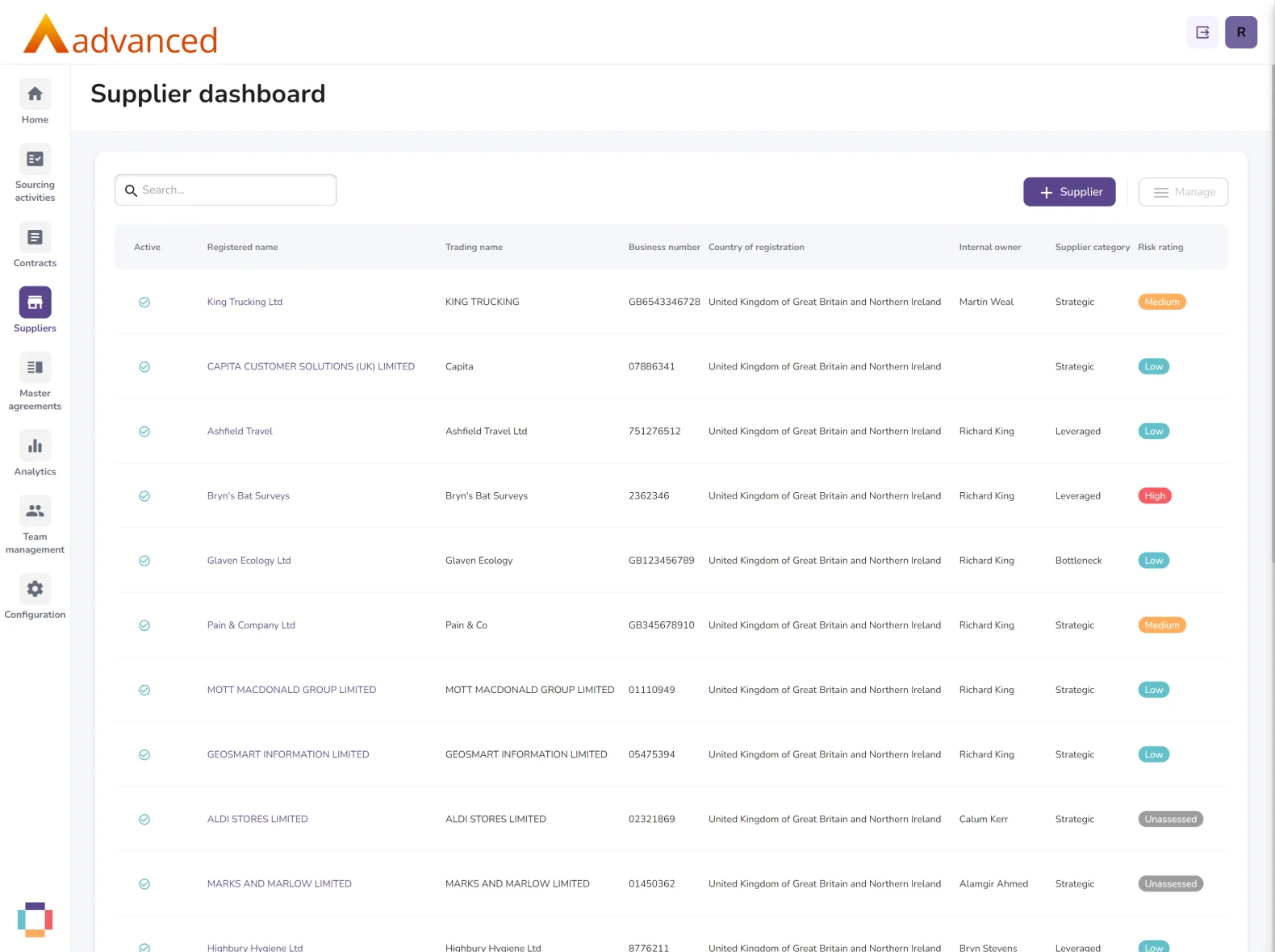This screenshot has height=952, width=1275.
Task: Open Team management icon
Action: pos(35,511)
